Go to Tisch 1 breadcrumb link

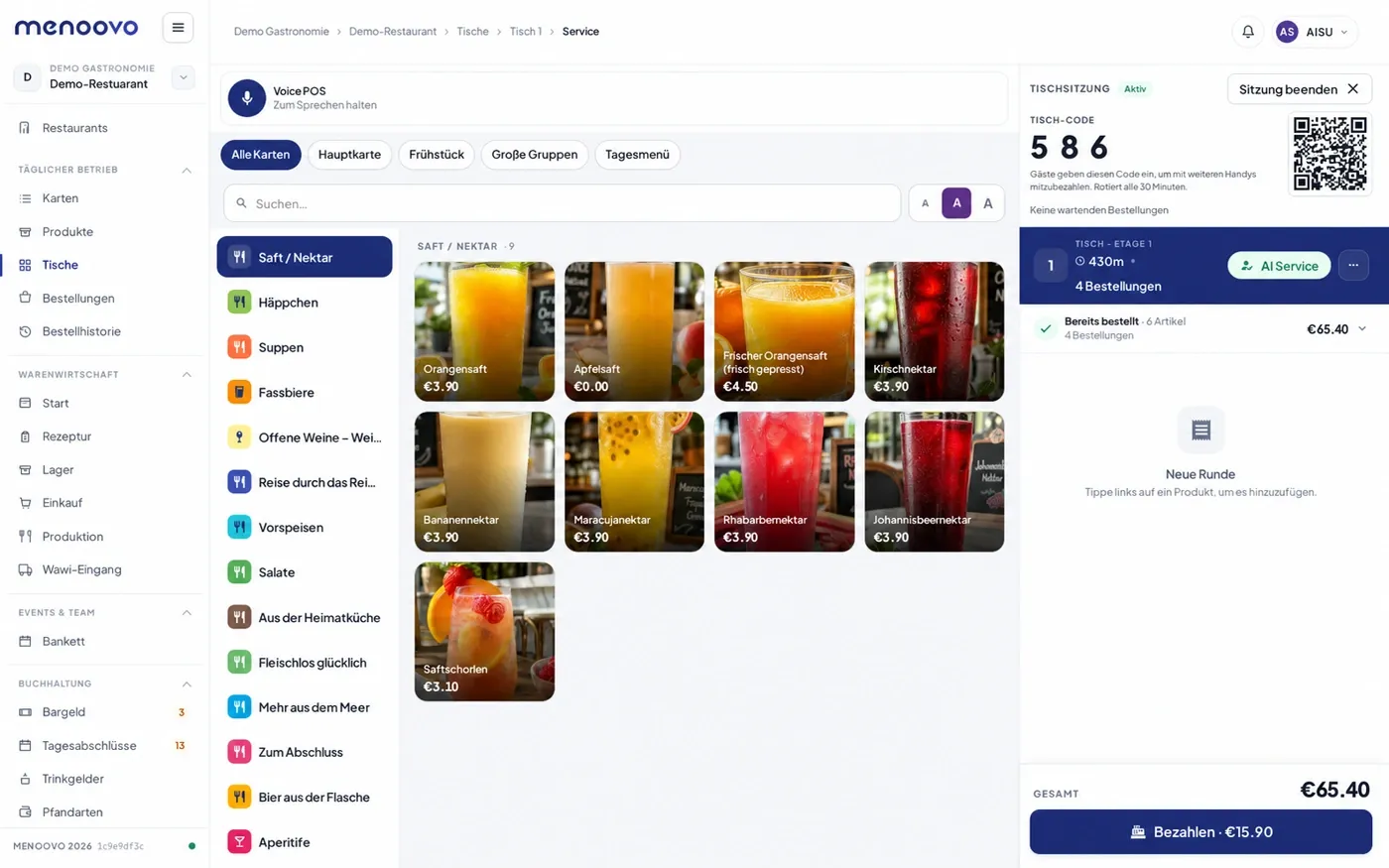(x=526, y=32)
